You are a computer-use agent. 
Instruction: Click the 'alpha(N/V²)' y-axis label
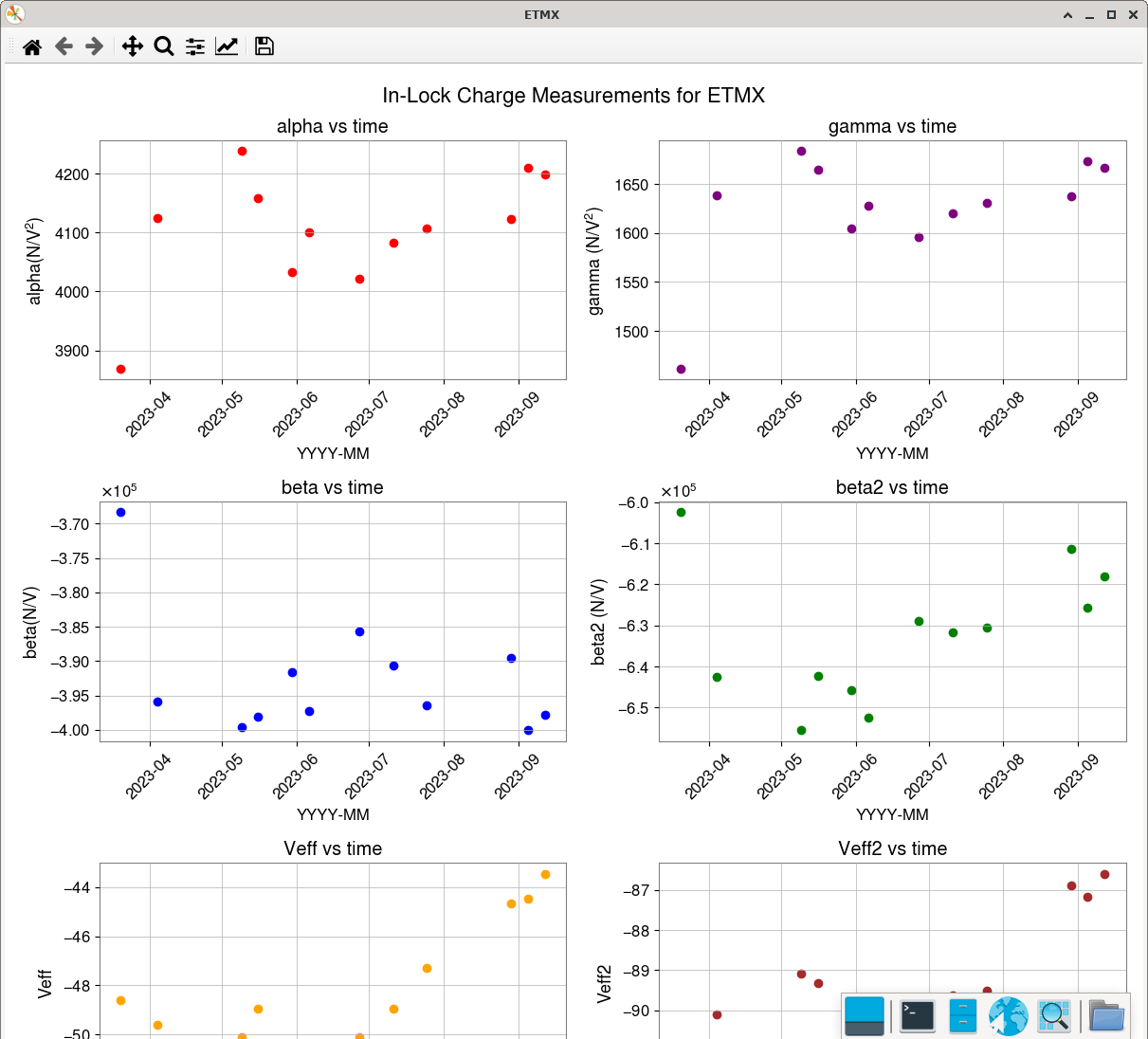[35, 261]
